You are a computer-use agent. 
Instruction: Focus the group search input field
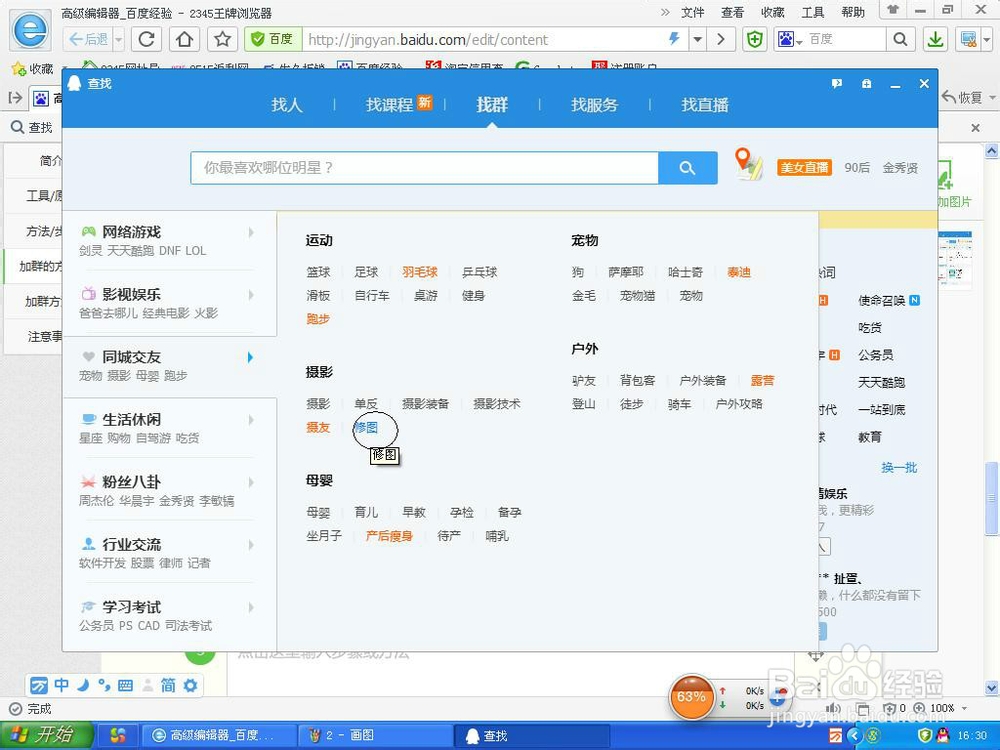tap(425, 168)
